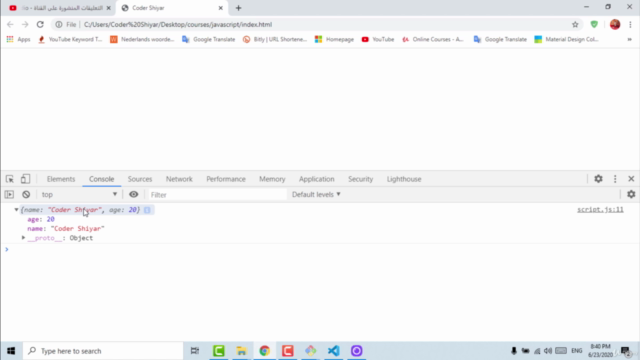The height and width of the screenshot is (360, 640).
Task: Open Material Design Col... bookmark
Action: tap(567, 39)
